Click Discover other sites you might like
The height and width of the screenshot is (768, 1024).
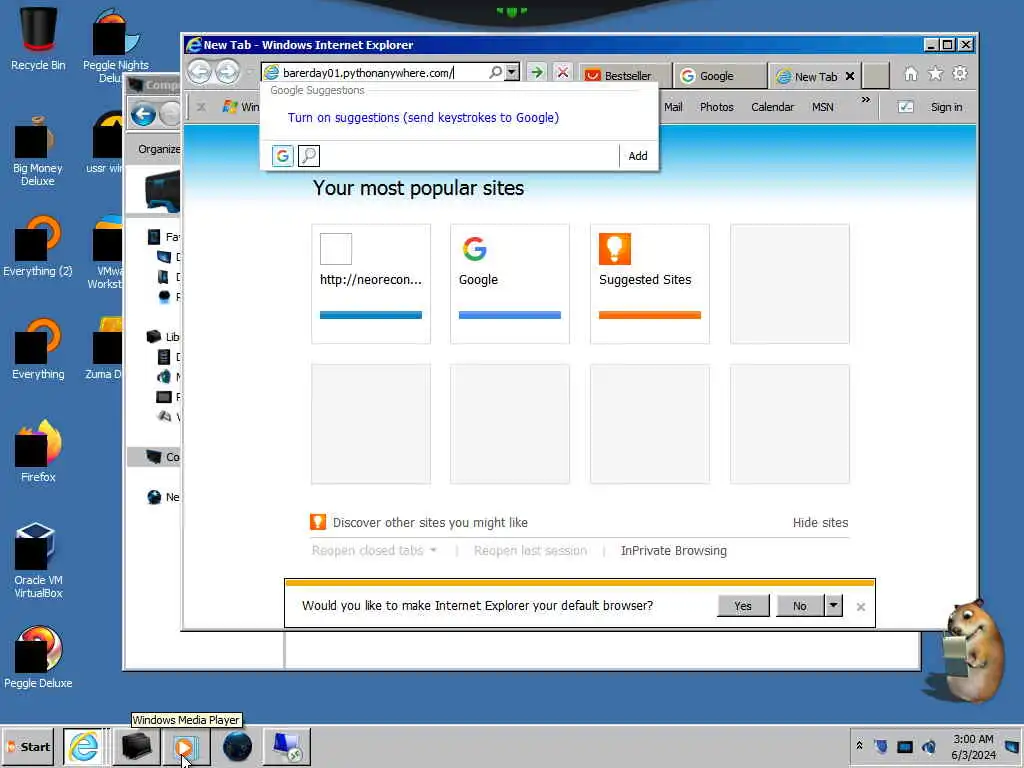pyautogui.click(x=430, y=522)
